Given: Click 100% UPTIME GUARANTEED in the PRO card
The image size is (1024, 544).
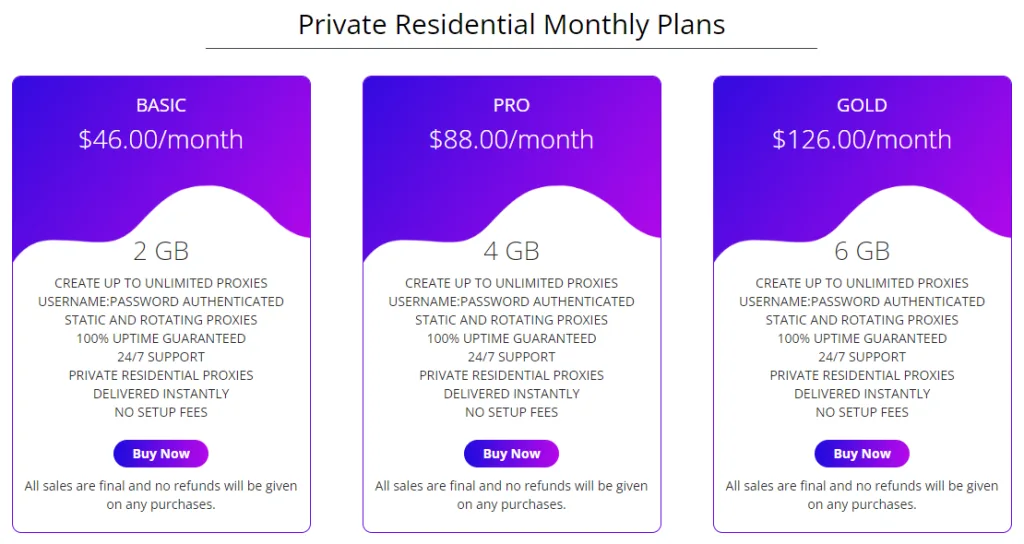Looking at the screenshot, I should (x=511, y=338).
